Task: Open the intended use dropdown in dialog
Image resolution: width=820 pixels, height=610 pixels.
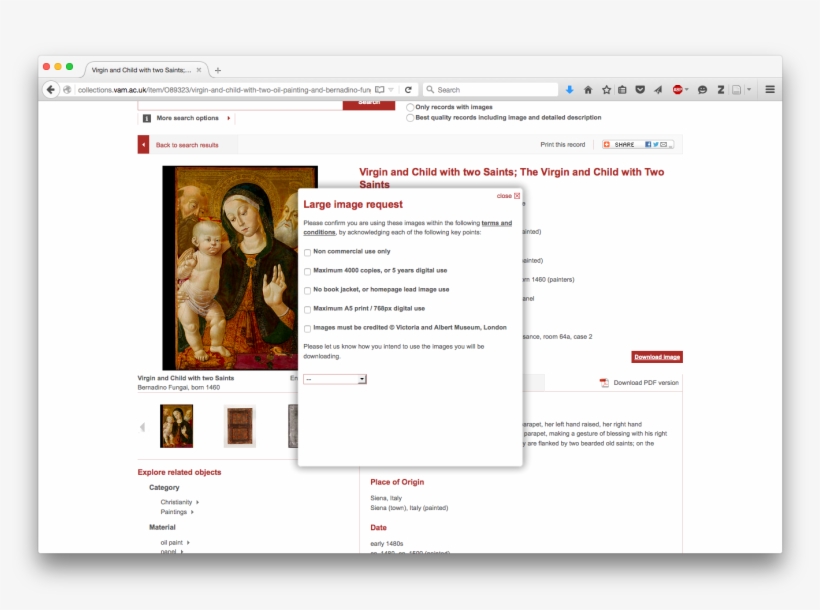Action: (x=335, y=379)
